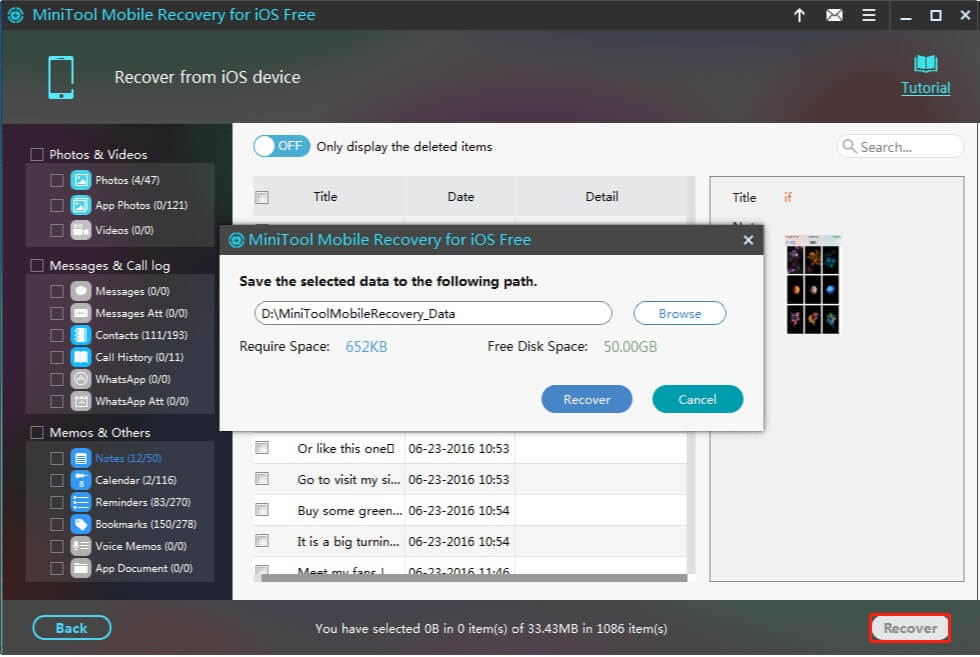
Task: Select Videos (0/0) in sidebar
Action: click(x=124, y=230)
